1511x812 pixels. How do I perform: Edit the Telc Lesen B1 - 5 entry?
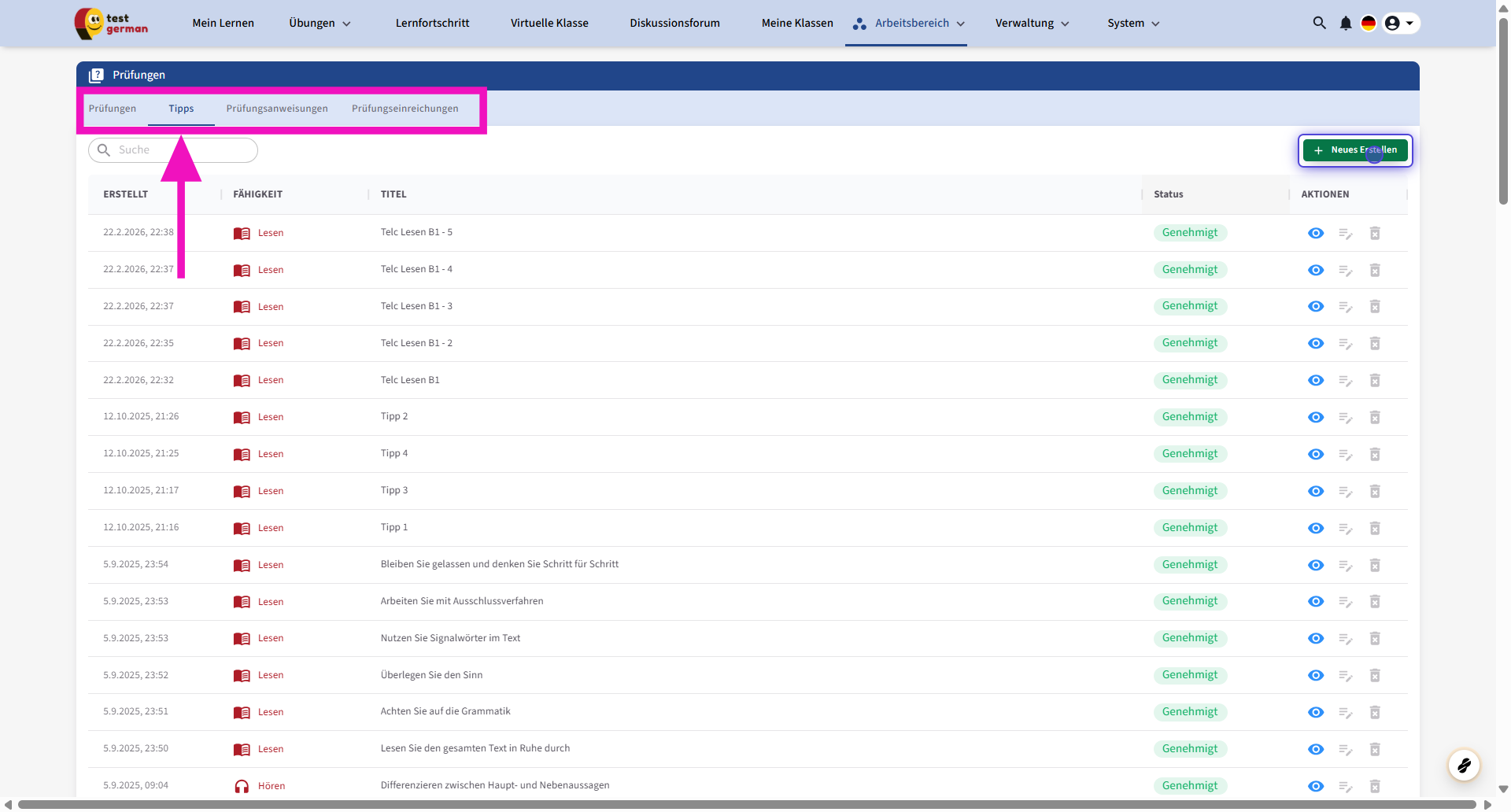[x=1346, y=234]
